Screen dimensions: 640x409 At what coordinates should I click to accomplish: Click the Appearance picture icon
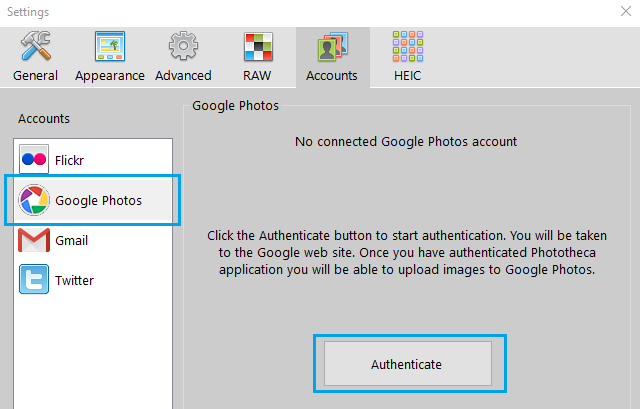pos(110,46)
